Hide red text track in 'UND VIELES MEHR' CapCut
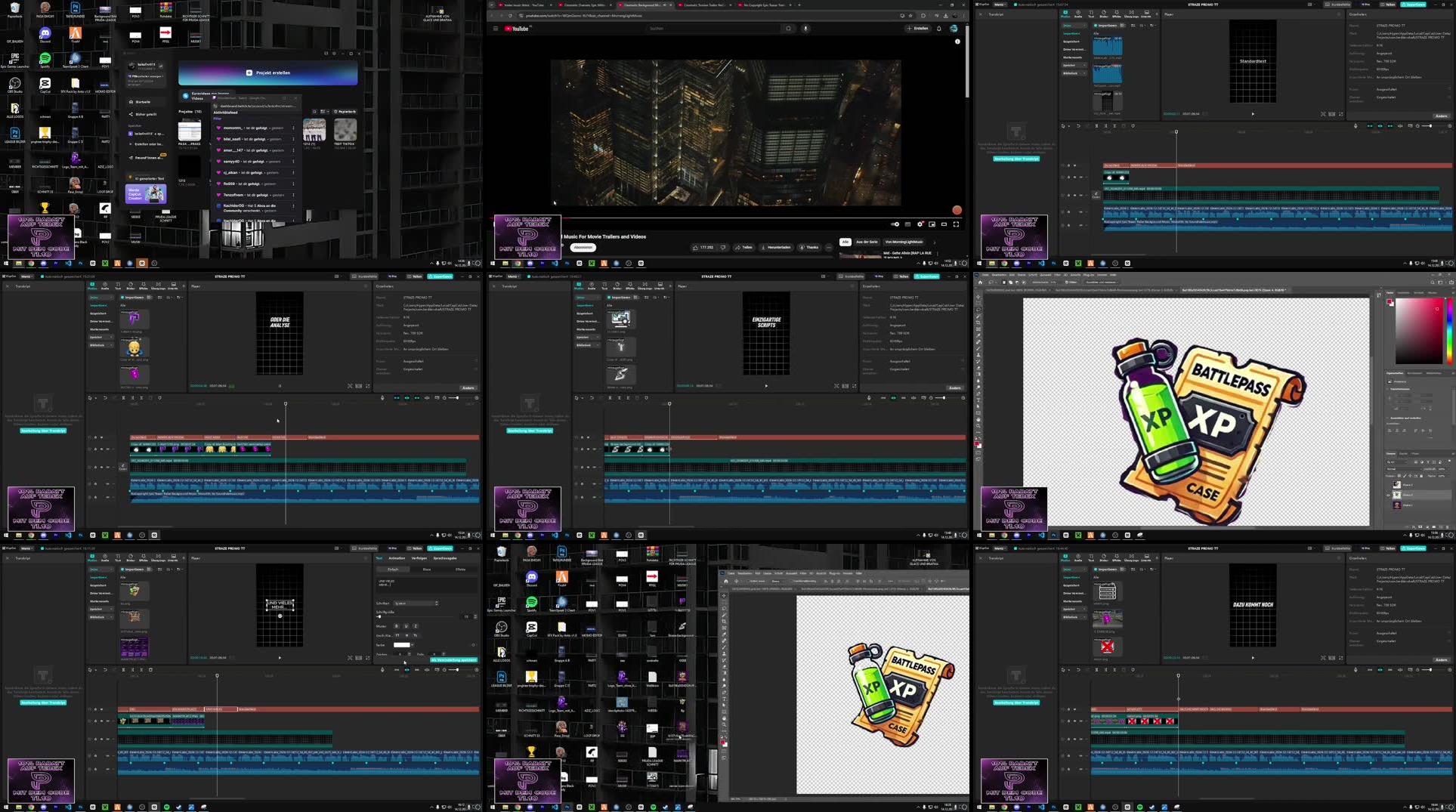1456x812 pixels. tap(102, 709)
